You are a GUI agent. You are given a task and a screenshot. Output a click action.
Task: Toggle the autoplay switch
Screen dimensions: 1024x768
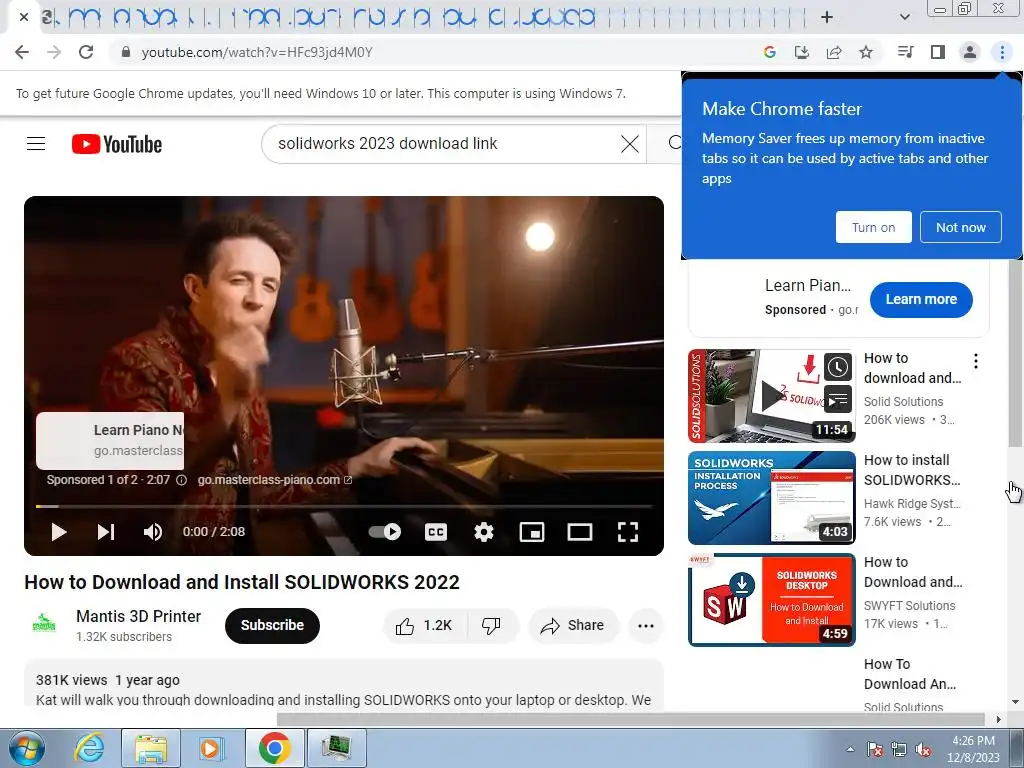(385, 532)
